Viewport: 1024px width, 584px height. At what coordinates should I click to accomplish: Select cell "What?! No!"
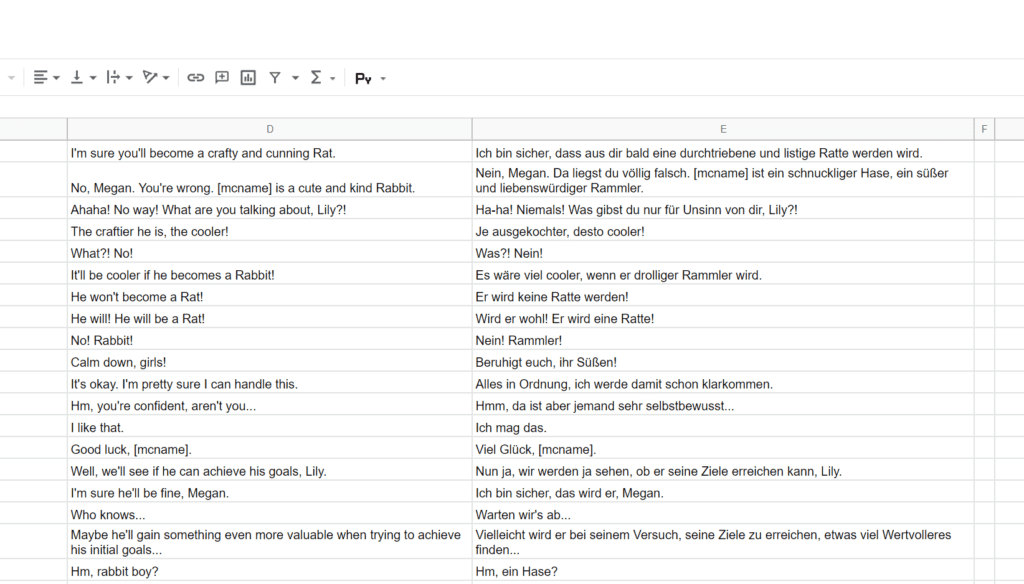[x=270, y=251]
